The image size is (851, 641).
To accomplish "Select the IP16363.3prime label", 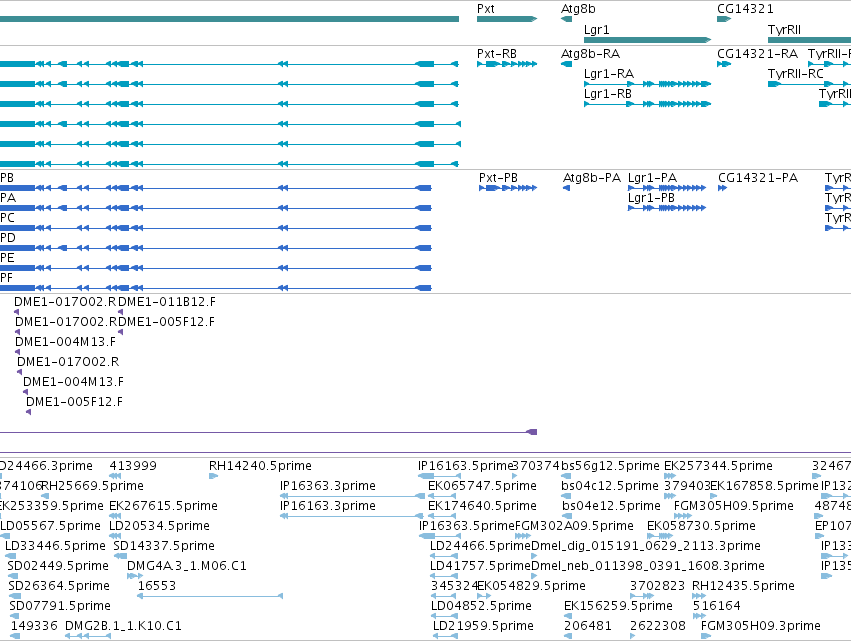I will point(328,486).
